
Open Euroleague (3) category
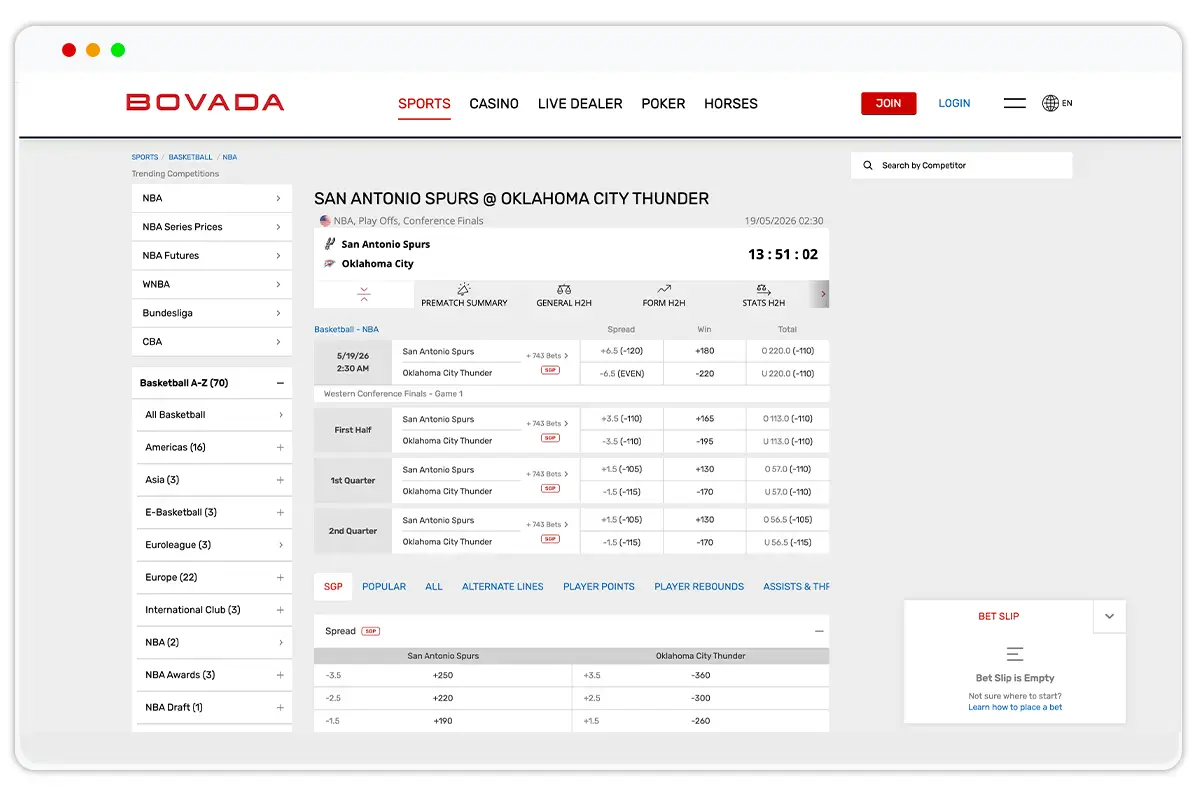click(x=212, y=545)
